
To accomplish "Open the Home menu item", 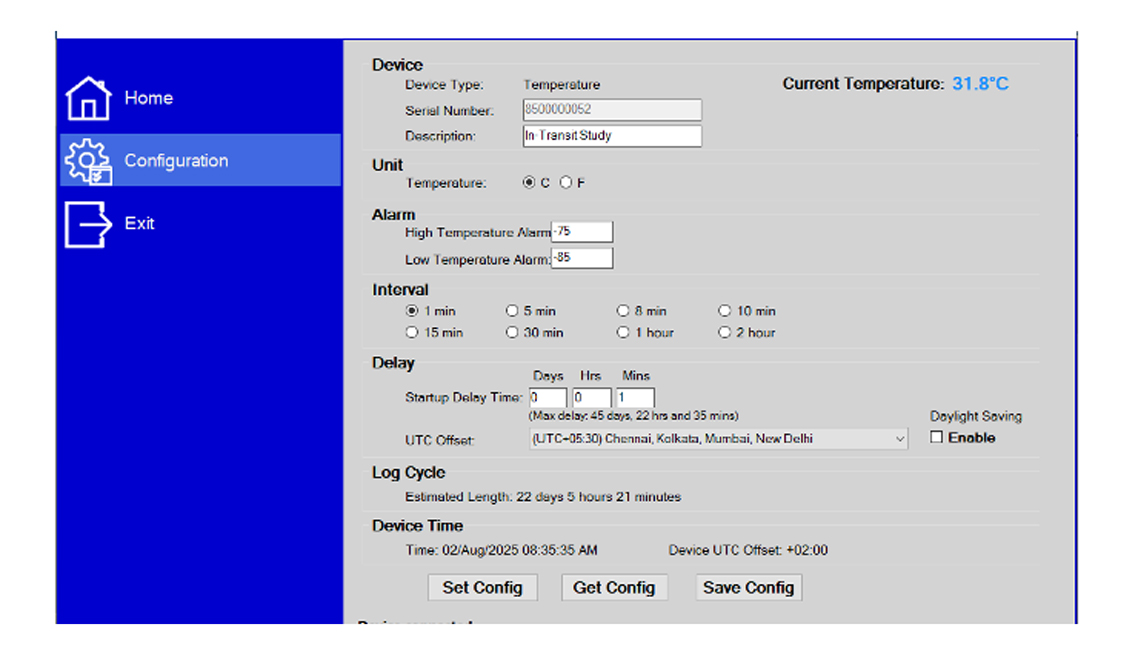I will coord(148,98).
